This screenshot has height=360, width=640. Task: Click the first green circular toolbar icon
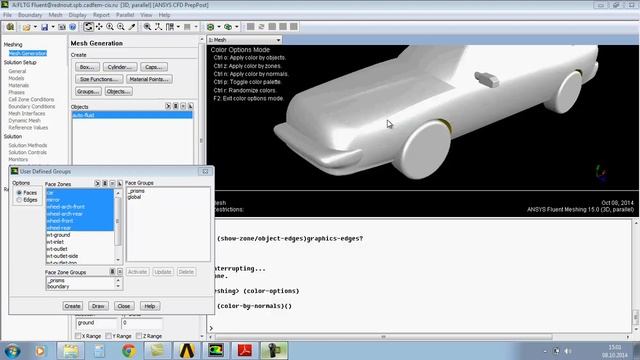tap(210, 27)
